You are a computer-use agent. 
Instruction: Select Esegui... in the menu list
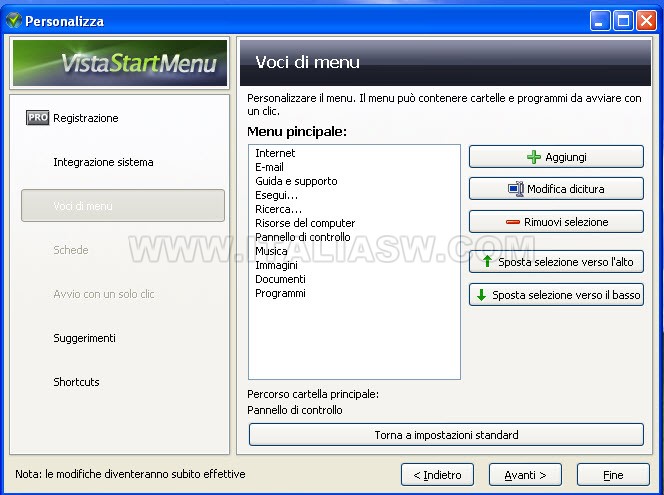(277, 195)
